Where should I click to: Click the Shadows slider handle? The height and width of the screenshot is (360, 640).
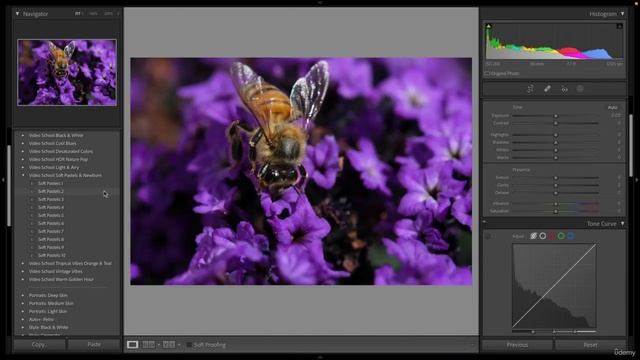[x=556, y=142]
